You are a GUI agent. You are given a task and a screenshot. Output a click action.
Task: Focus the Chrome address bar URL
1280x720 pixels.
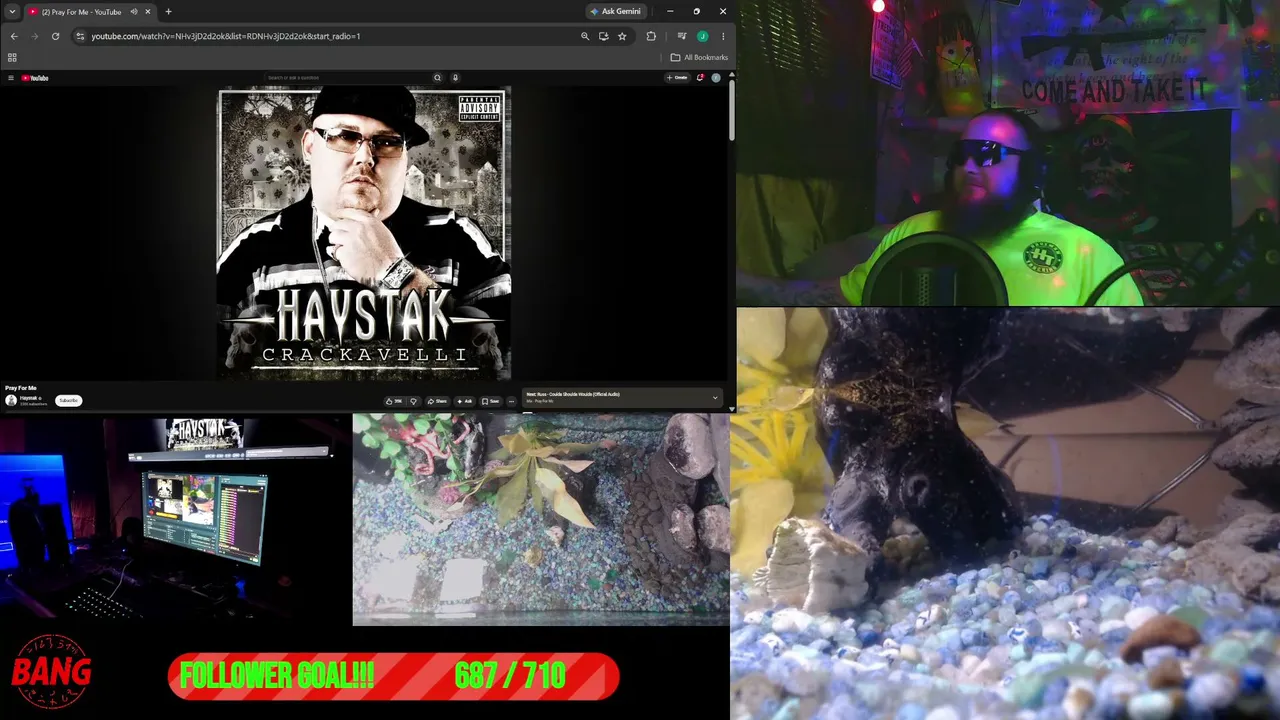click(x=225, y=36)
